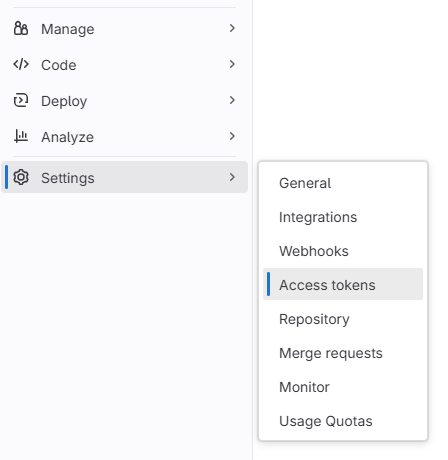The width and height of the screenshot is (448, 460).
Task: Click the Analyze text label in sidebar
Action: [x=67, y=137]
